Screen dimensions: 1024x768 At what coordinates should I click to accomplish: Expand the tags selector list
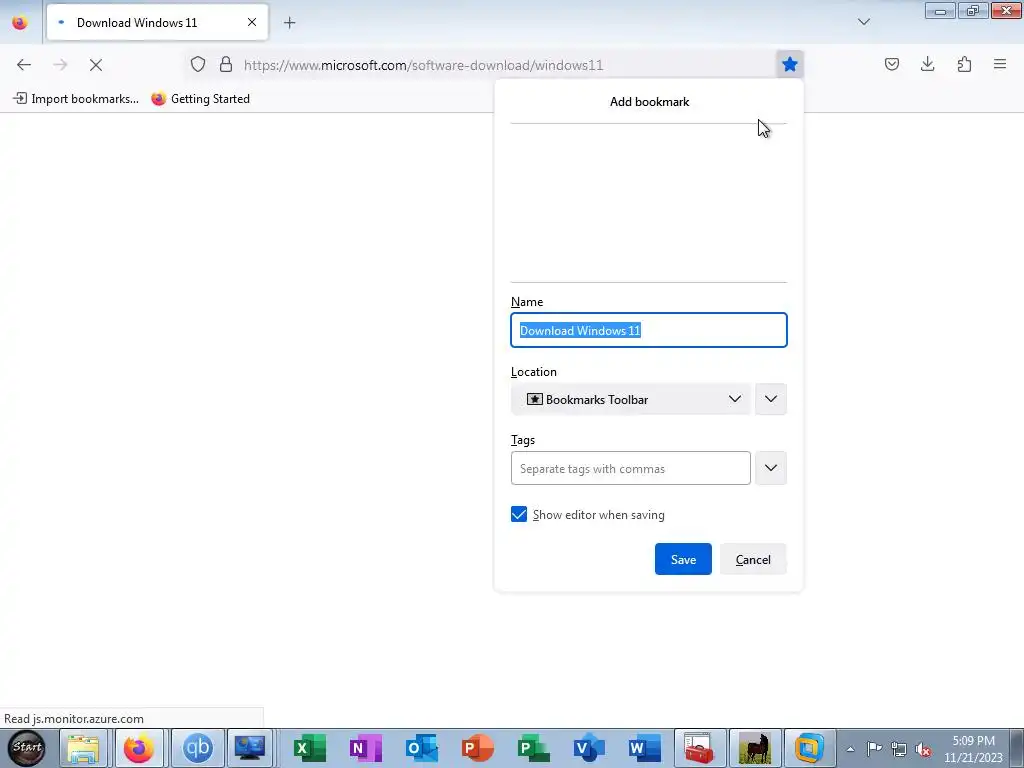pyautogui.click(x=771, y=468)
